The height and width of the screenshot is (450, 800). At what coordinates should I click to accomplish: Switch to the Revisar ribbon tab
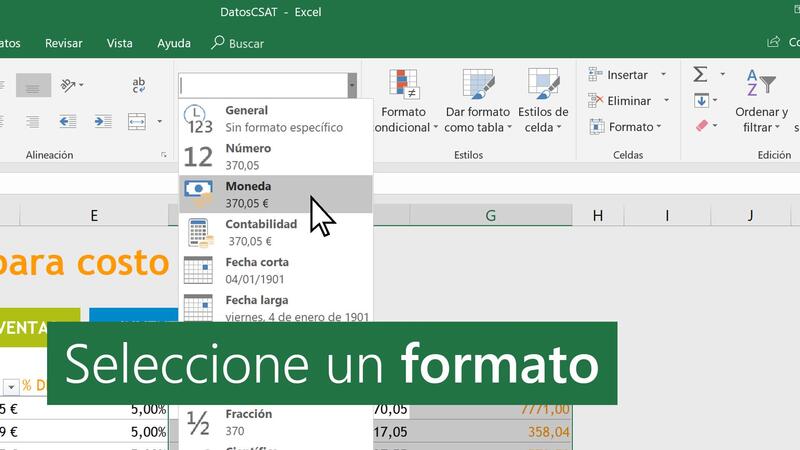coord(64,43)
